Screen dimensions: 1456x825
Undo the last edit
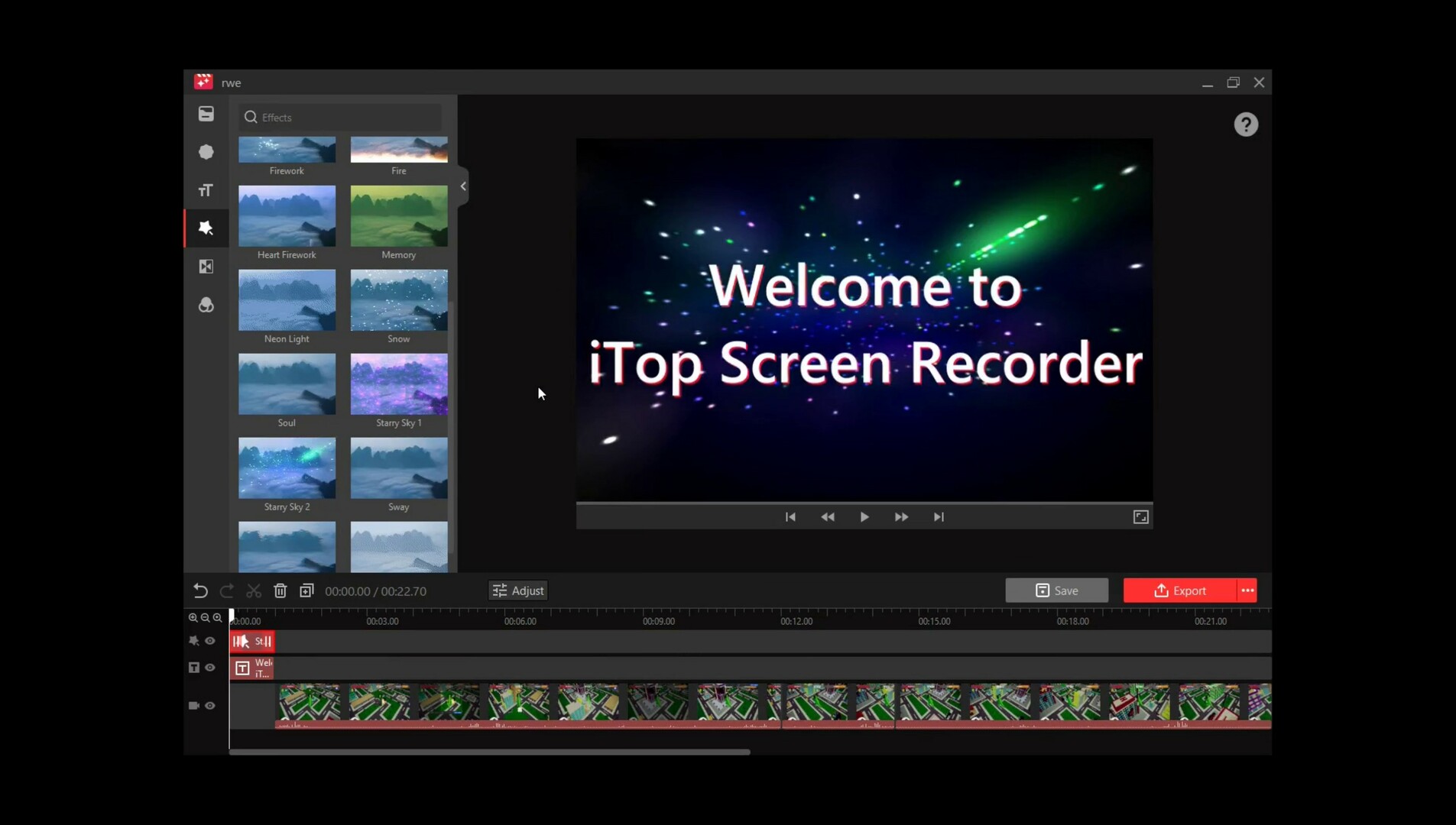tap(199, 590)
